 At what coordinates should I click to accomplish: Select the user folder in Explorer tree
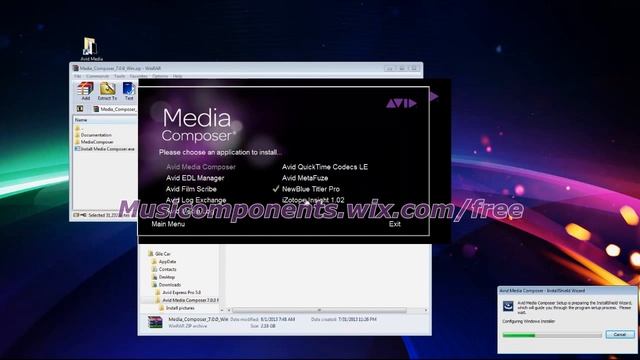[159, 254]
